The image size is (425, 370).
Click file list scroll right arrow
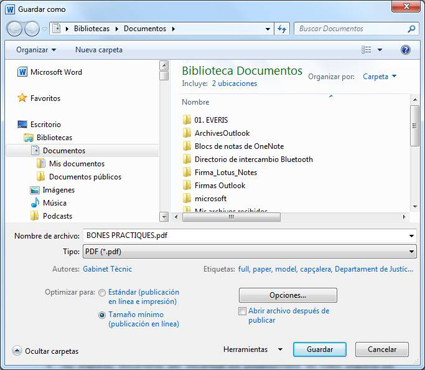pyautogui.click(x=404, y=217)
